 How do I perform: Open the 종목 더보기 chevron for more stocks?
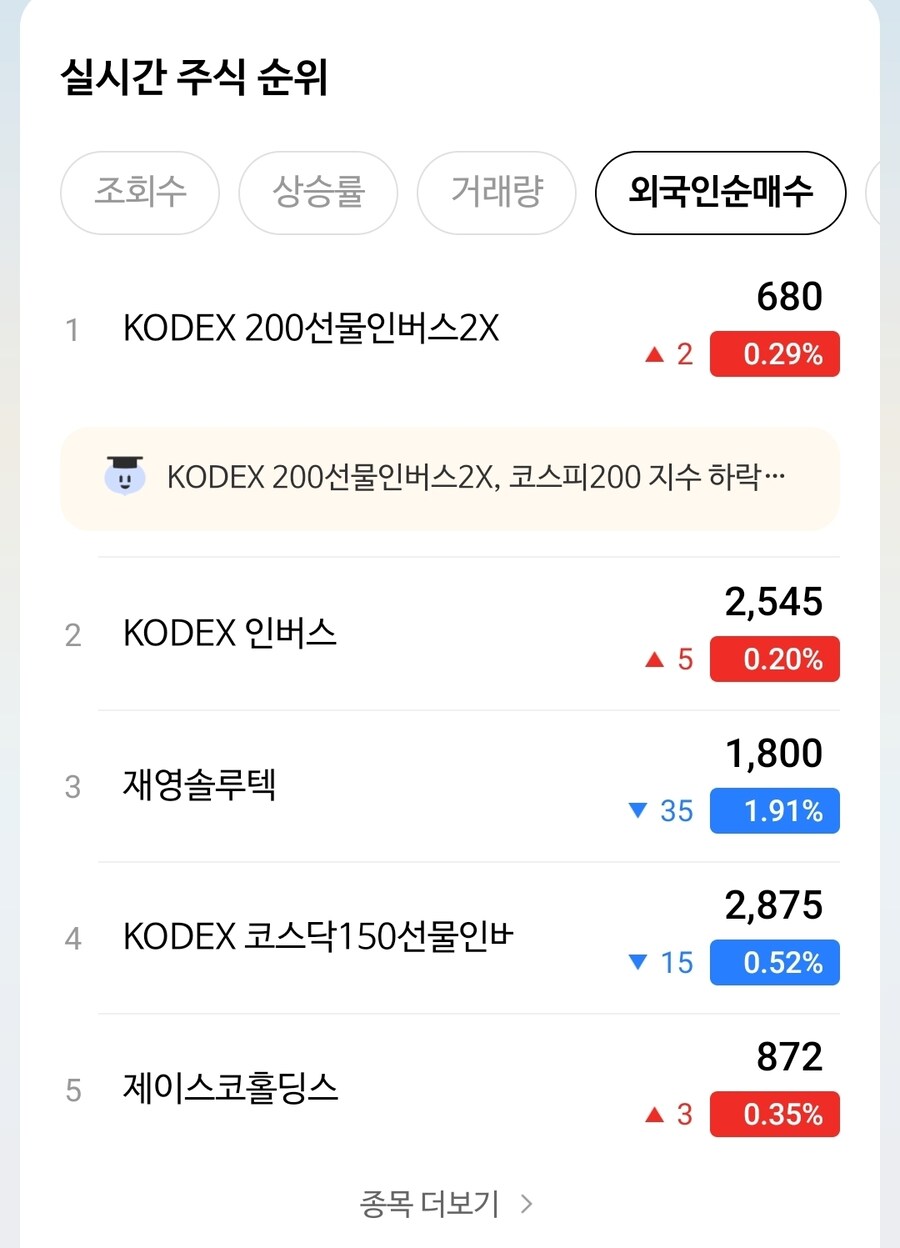(x=527, y=1205)
